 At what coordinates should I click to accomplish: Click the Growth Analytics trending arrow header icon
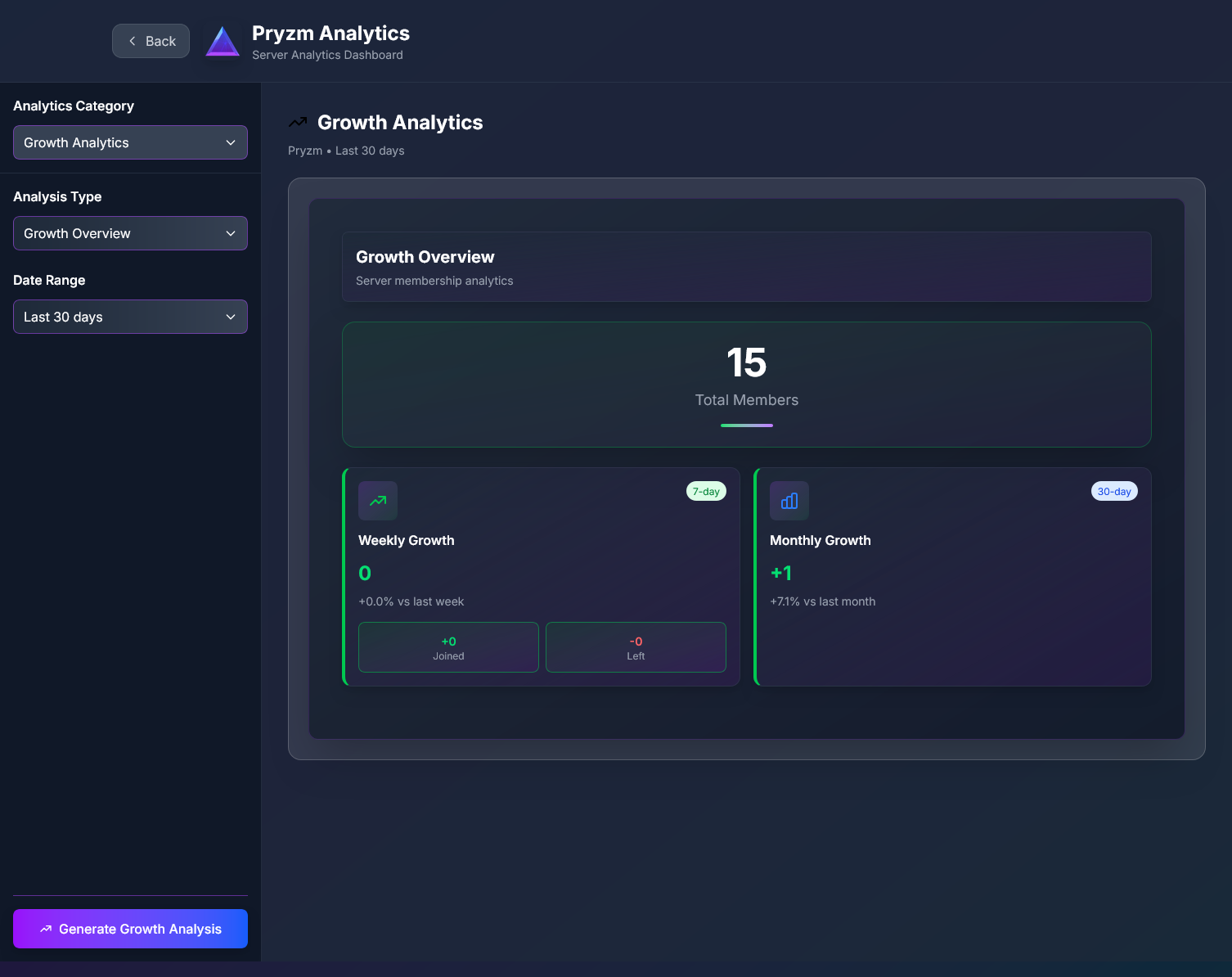click(x=299, y=121)
